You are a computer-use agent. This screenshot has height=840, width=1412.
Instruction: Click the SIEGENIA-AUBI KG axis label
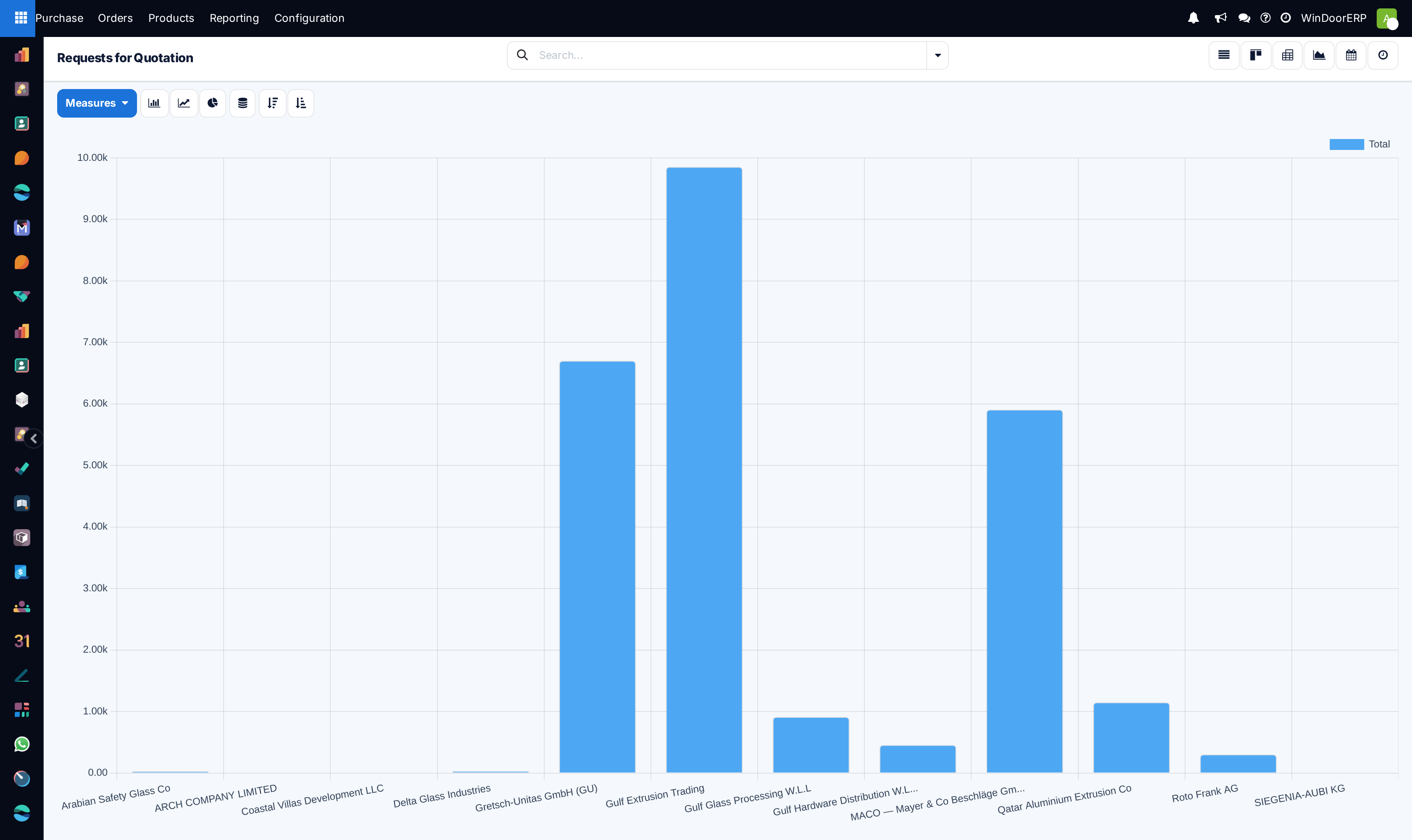[x=1299, y=795]
